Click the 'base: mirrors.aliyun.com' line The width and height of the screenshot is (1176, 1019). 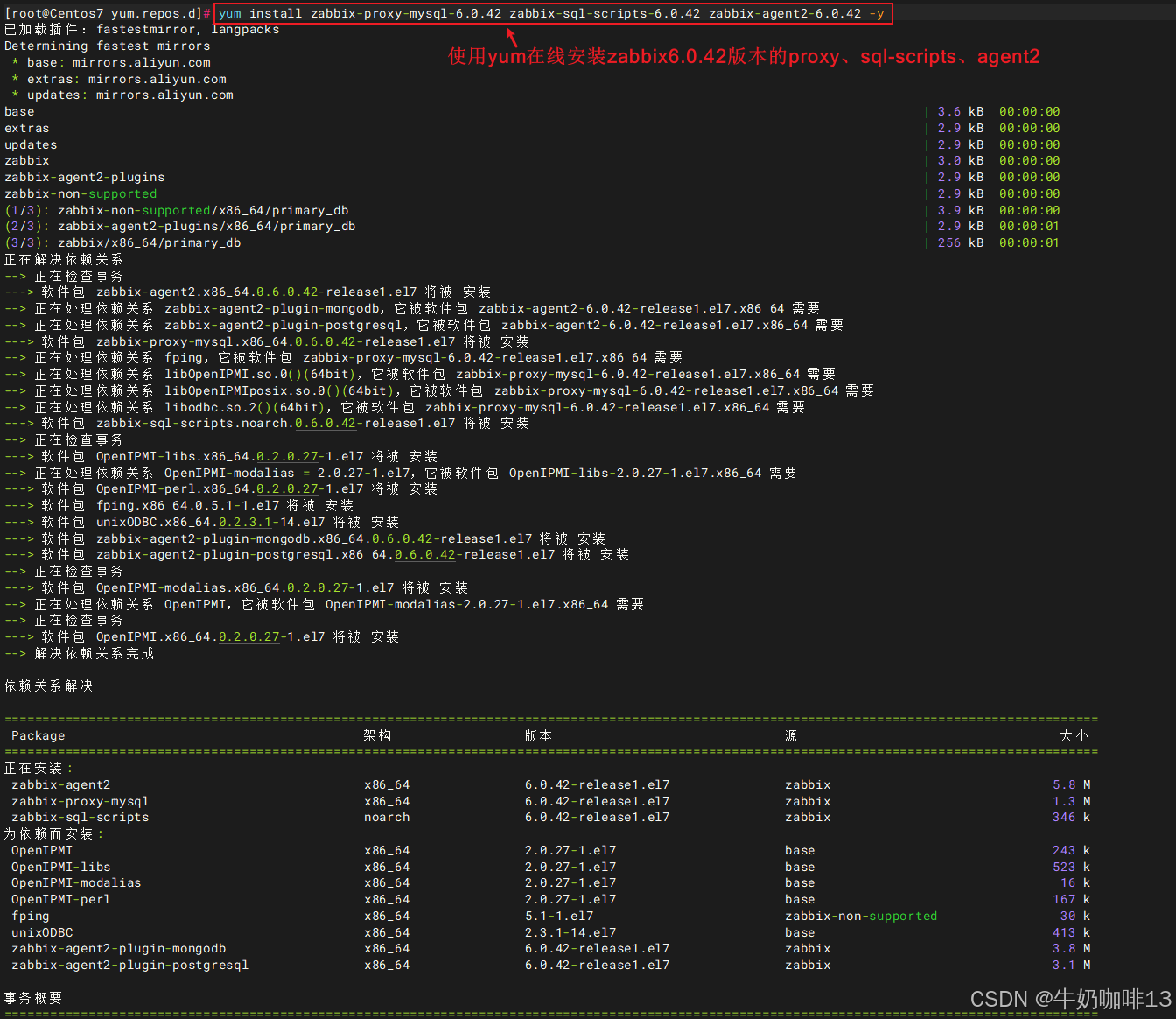pyautogui.click(x=111, y=63)
